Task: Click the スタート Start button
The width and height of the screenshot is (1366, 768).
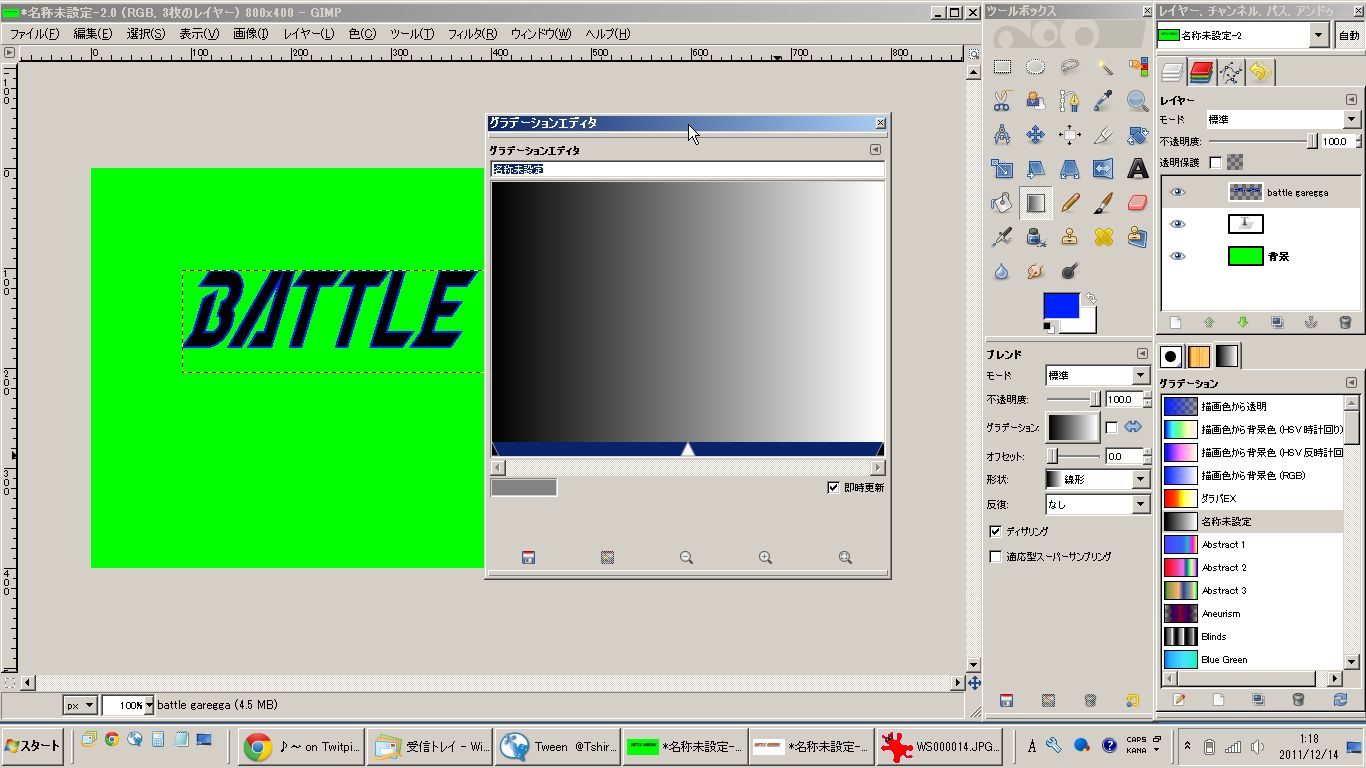Action: [x=33, y=745]
